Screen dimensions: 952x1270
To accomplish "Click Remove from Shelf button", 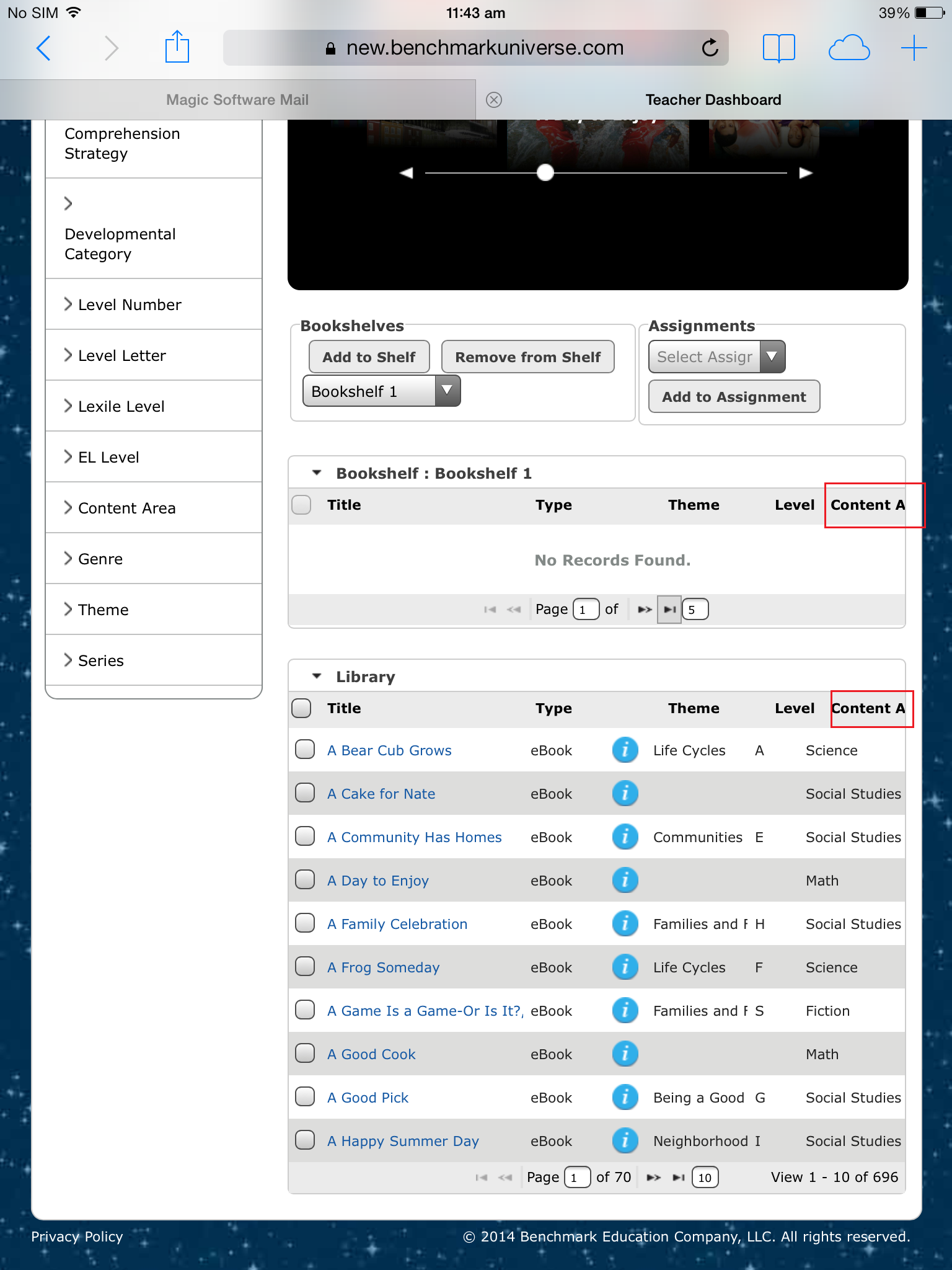I will 527,357.
